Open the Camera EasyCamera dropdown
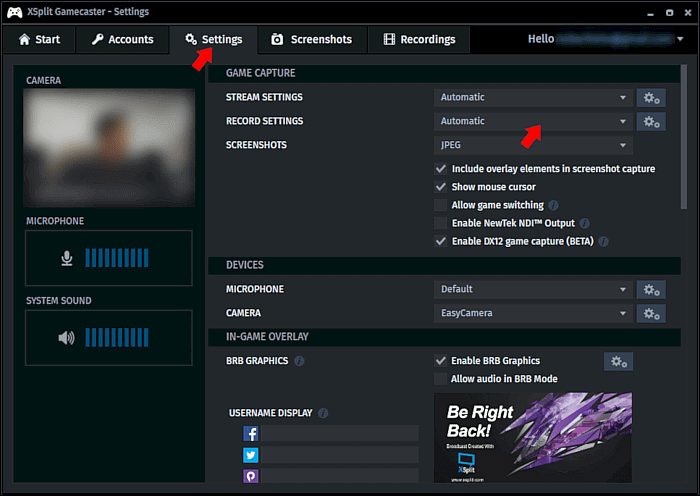Image resolution: width=700 pixels, height=496 pixels. click(534, 313)
